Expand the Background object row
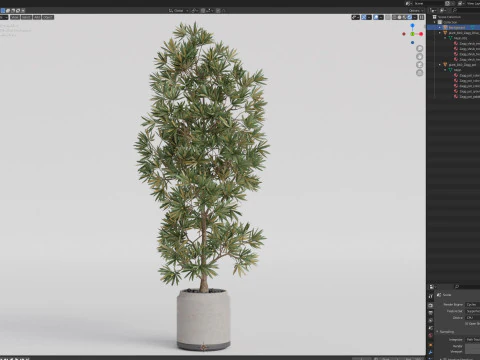This screenshot has height=360, width=480. pos(440,27)
